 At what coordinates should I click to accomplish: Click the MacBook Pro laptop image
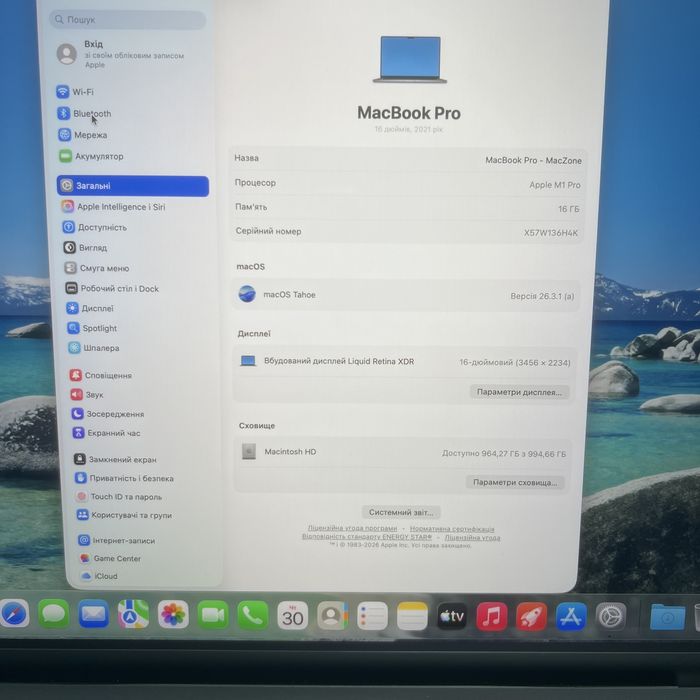point(410,59)
